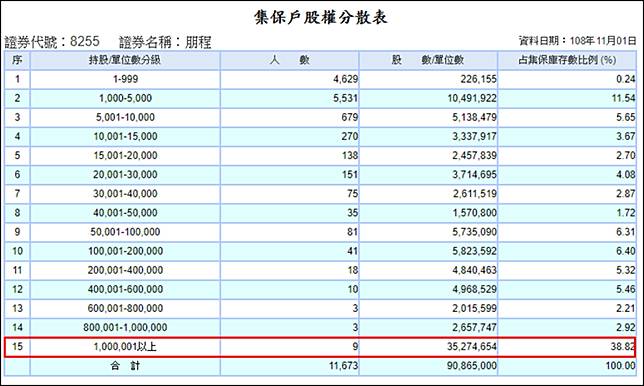Select the 40,001-50,000 range cell

tap(125, 213)
